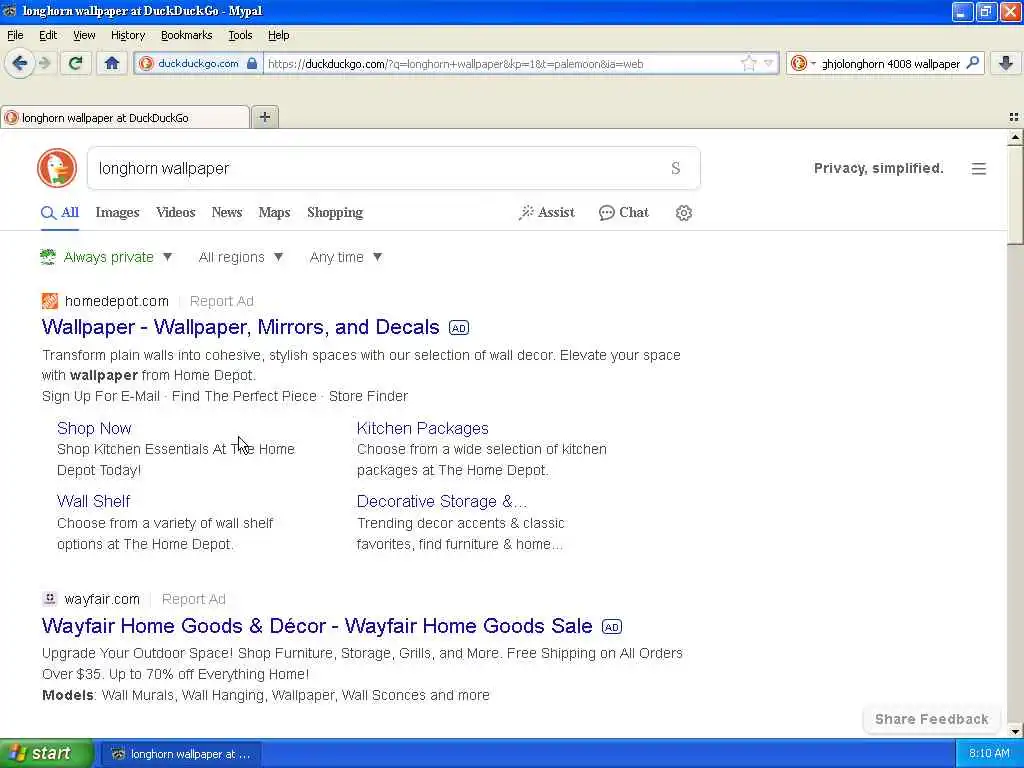
Task: Open the Bookmarks menu
Action: pos(186,35)
